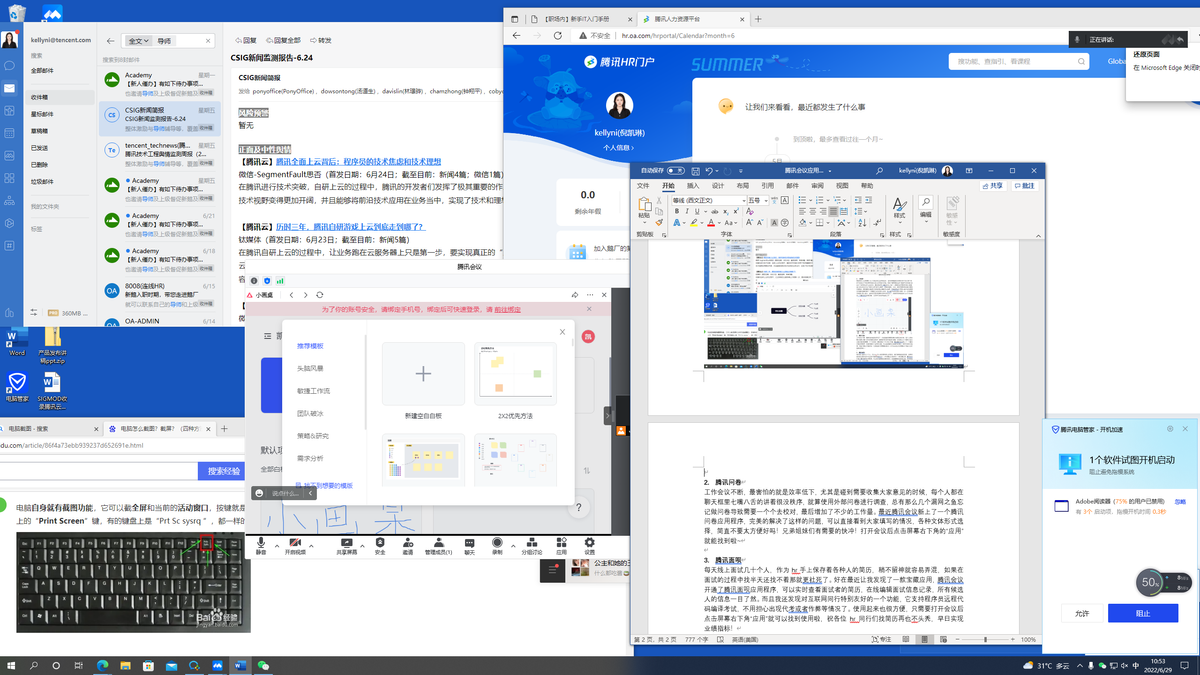1200x675 pixels.
Task: Refresh the 小画桌 whiteboard page
Action: click(x=319, y=295)
